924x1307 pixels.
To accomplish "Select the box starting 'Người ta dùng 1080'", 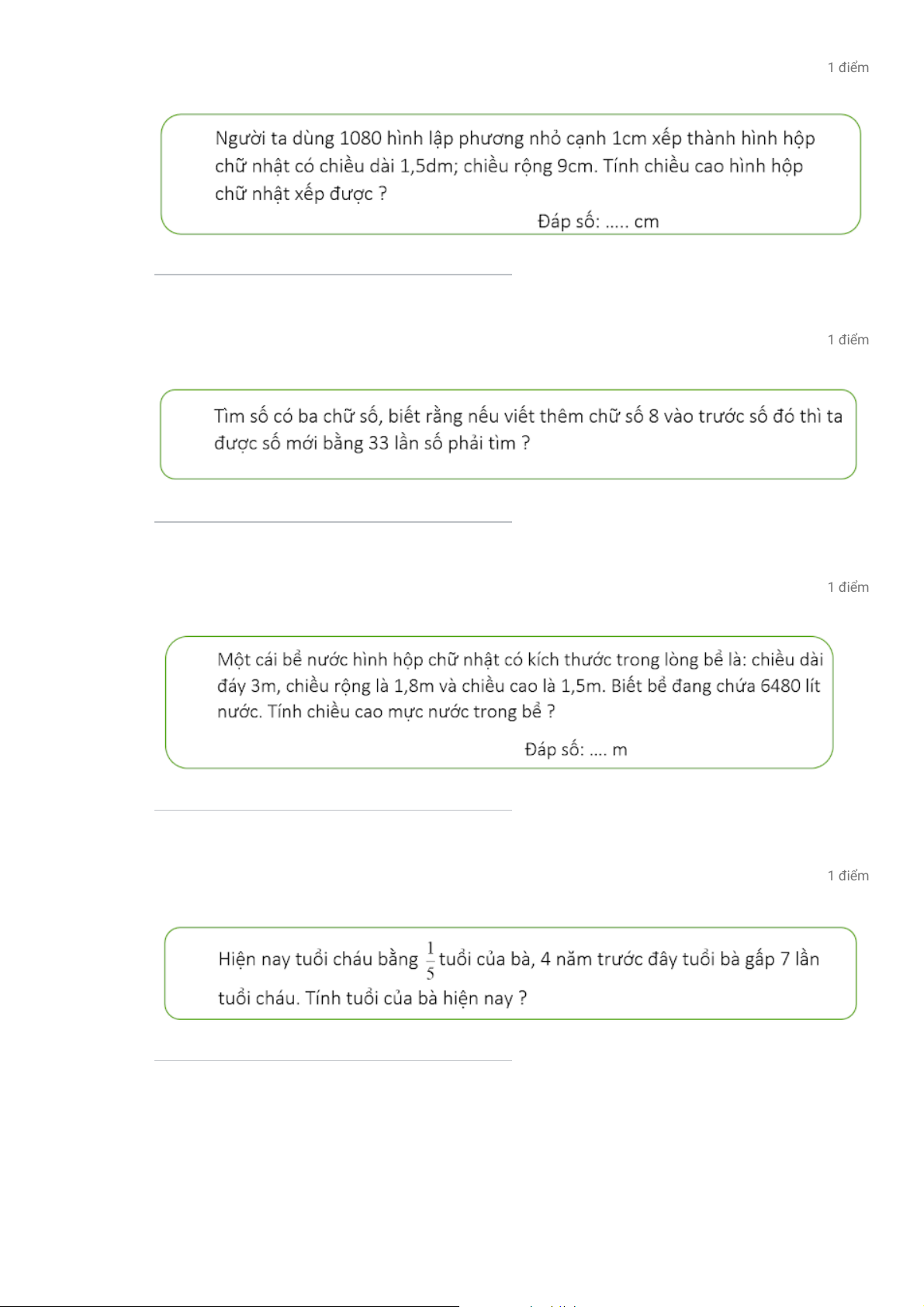I will point(510,175).
